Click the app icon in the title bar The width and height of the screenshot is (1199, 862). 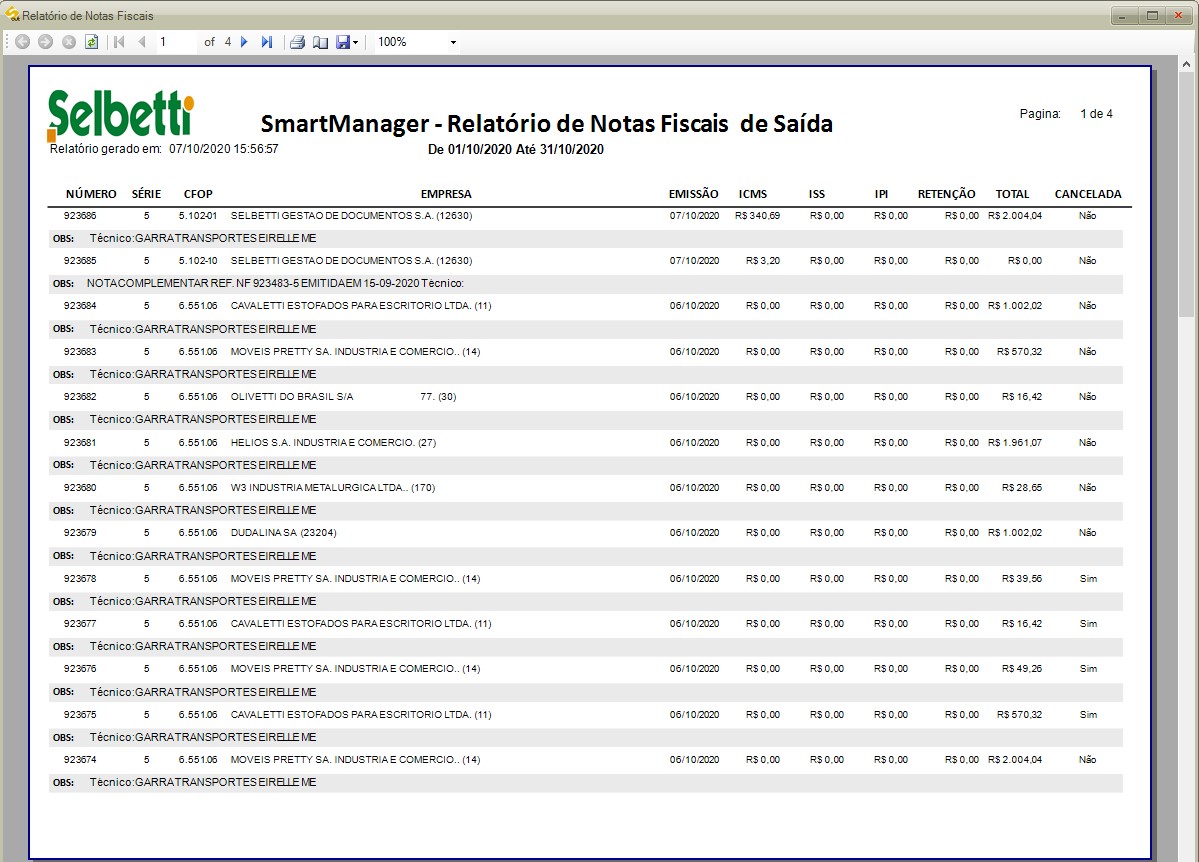click(x=11, y=15)
